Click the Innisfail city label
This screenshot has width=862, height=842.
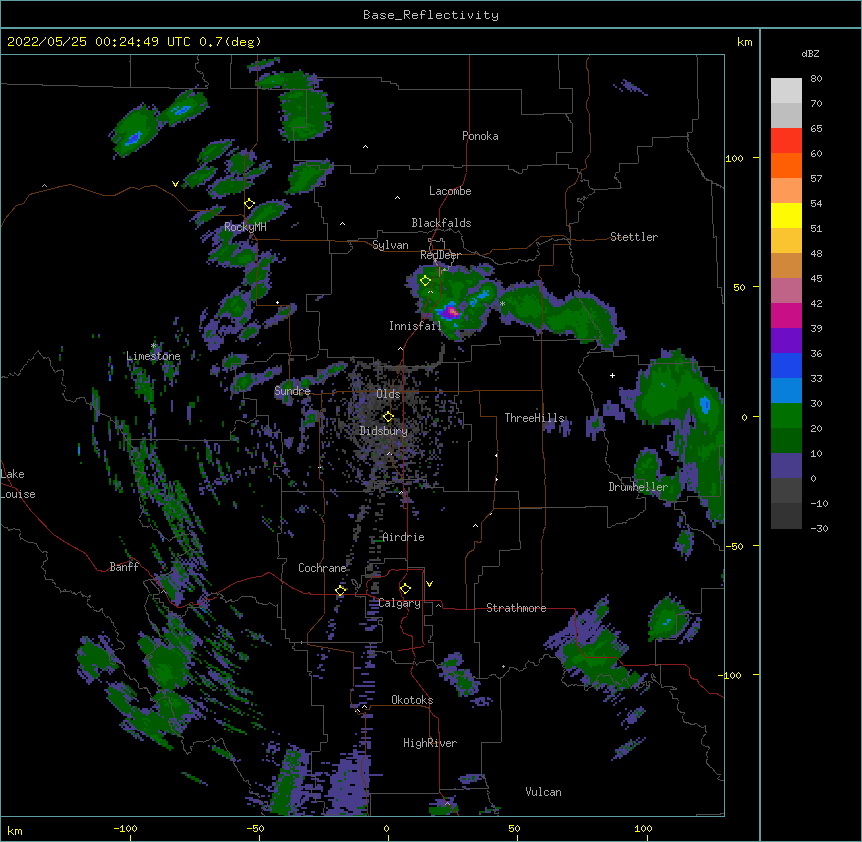point(415,326)
